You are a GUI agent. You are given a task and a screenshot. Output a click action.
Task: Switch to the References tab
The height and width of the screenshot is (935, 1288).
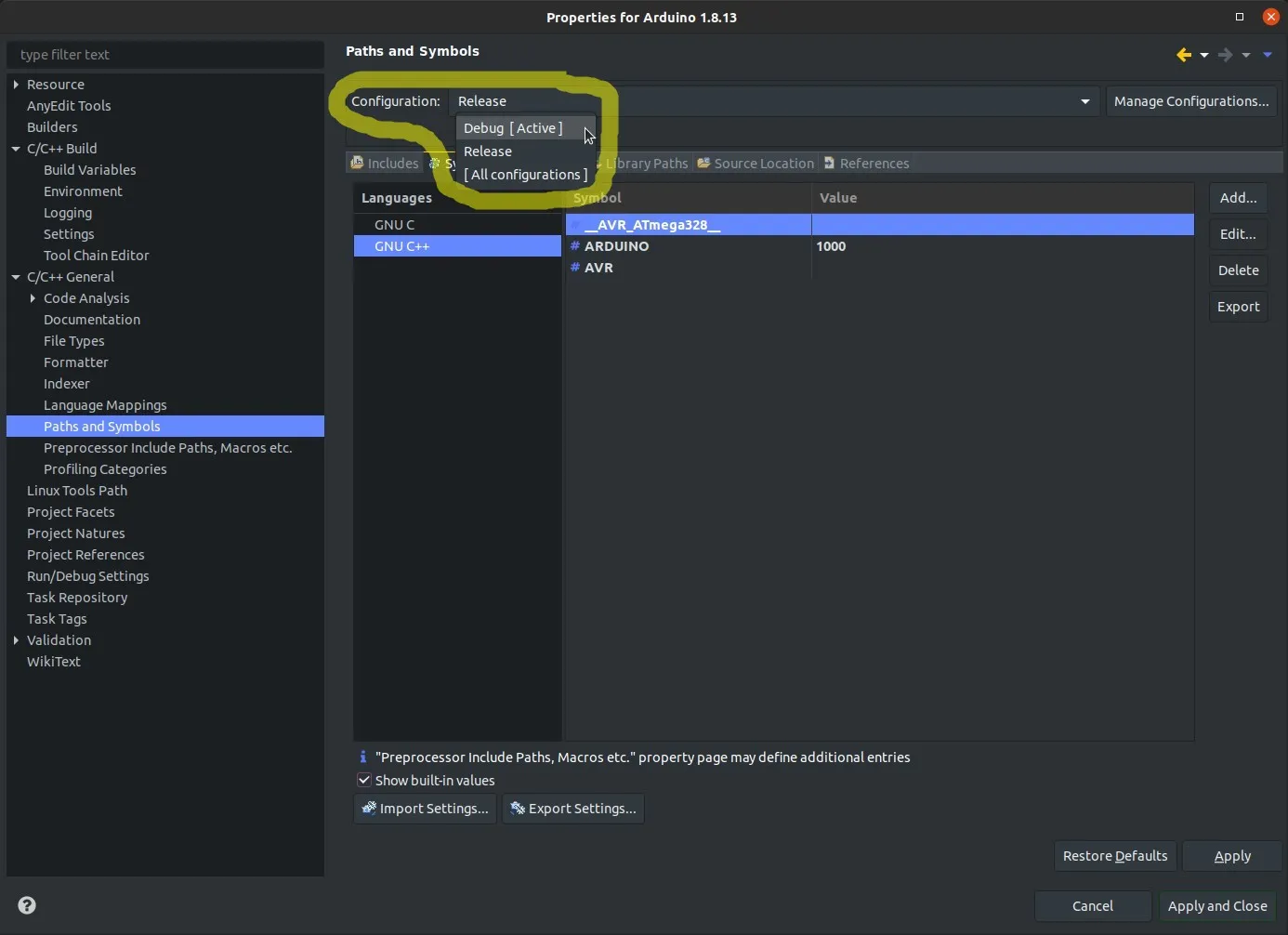(866, 164)
